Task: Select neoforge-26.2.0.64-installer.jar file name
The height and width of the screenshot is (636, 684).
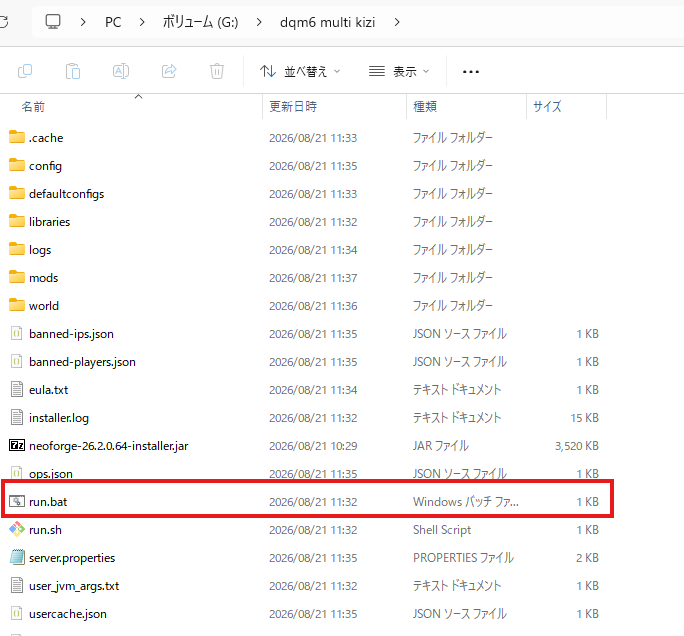Action: 109,446
